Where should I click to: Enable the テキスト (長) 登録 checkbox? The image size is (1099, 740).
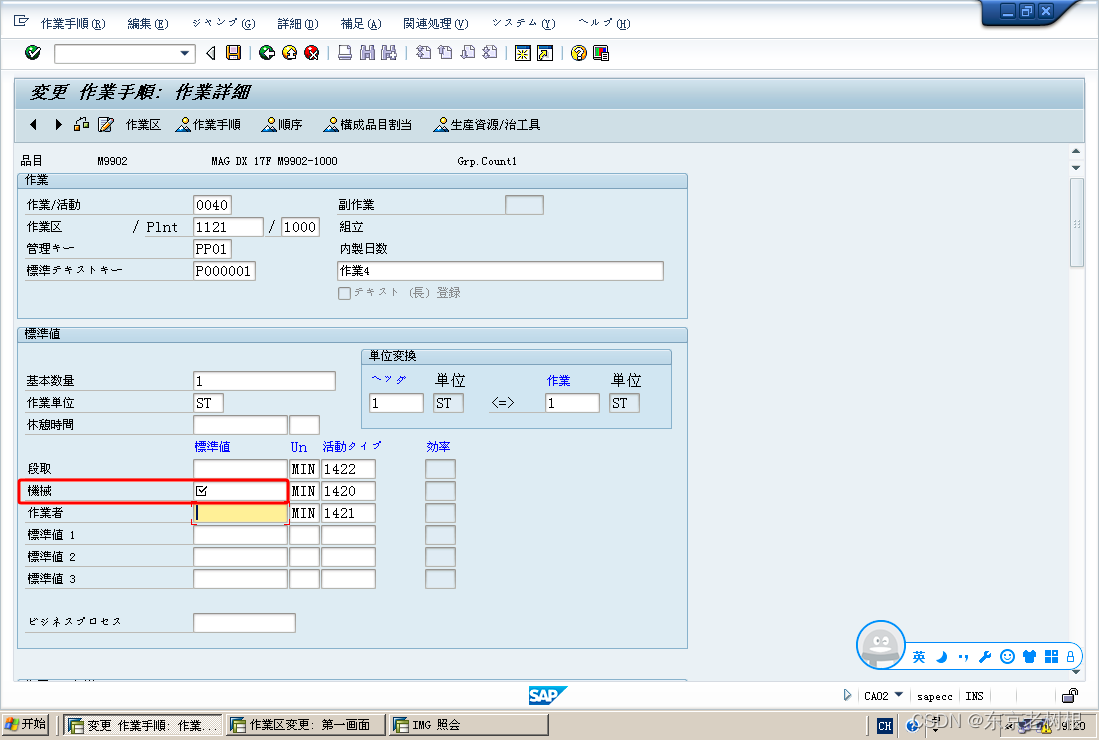[x=344, y=292]
